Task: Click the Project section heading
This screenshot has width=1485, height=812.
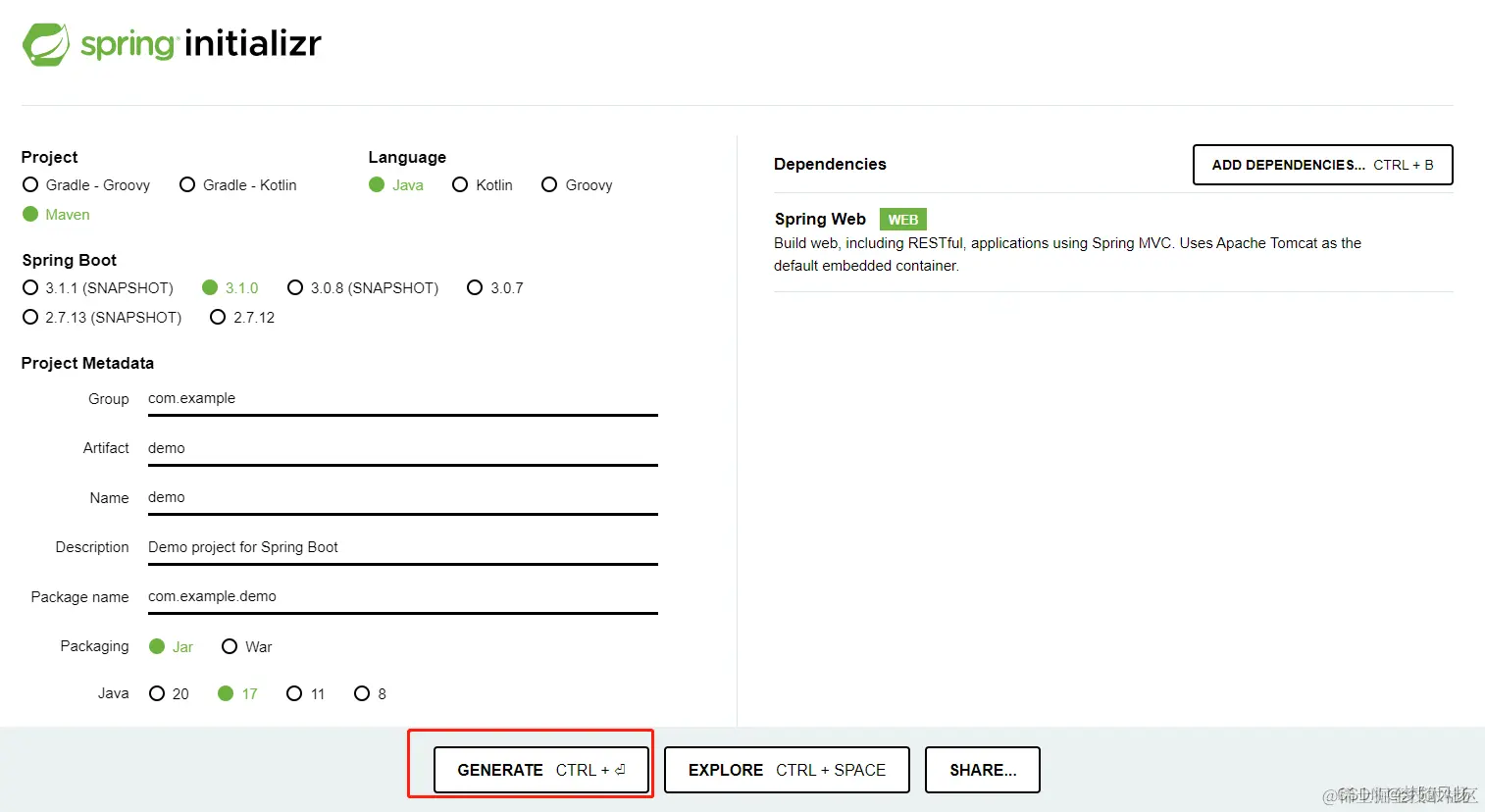Action: (49, 157)
